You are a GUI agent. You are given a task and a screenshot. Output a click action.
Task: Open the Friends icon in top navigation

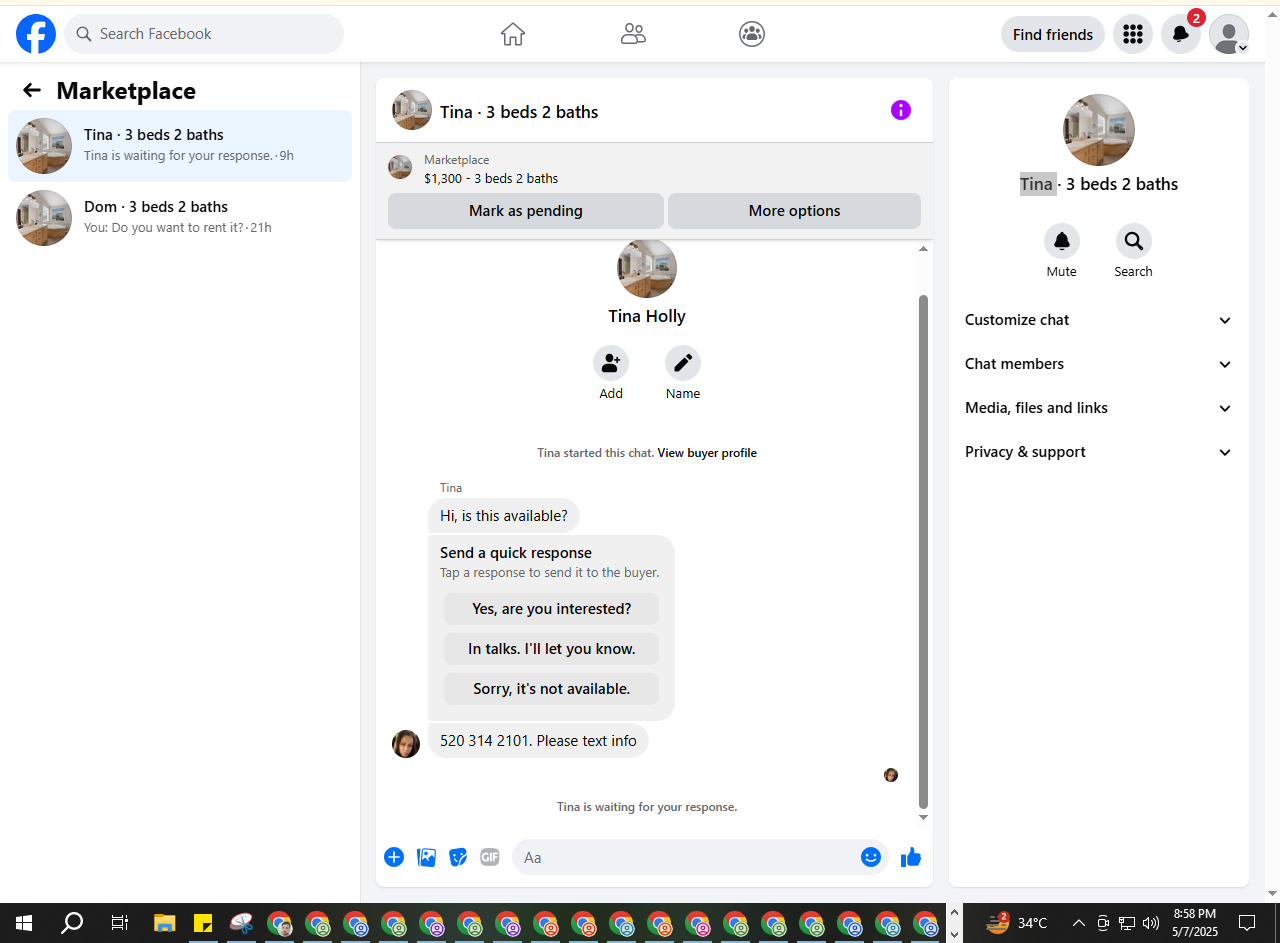[633, 34]
